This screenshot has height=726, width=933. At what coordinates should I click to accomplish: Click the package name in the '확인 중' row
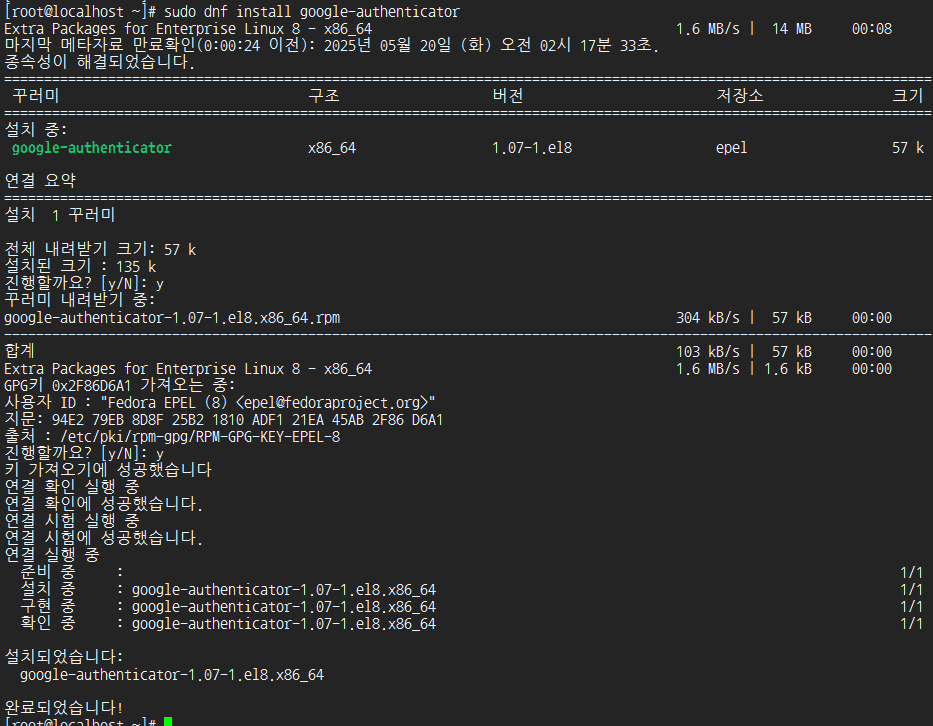[x=284, y=624]
